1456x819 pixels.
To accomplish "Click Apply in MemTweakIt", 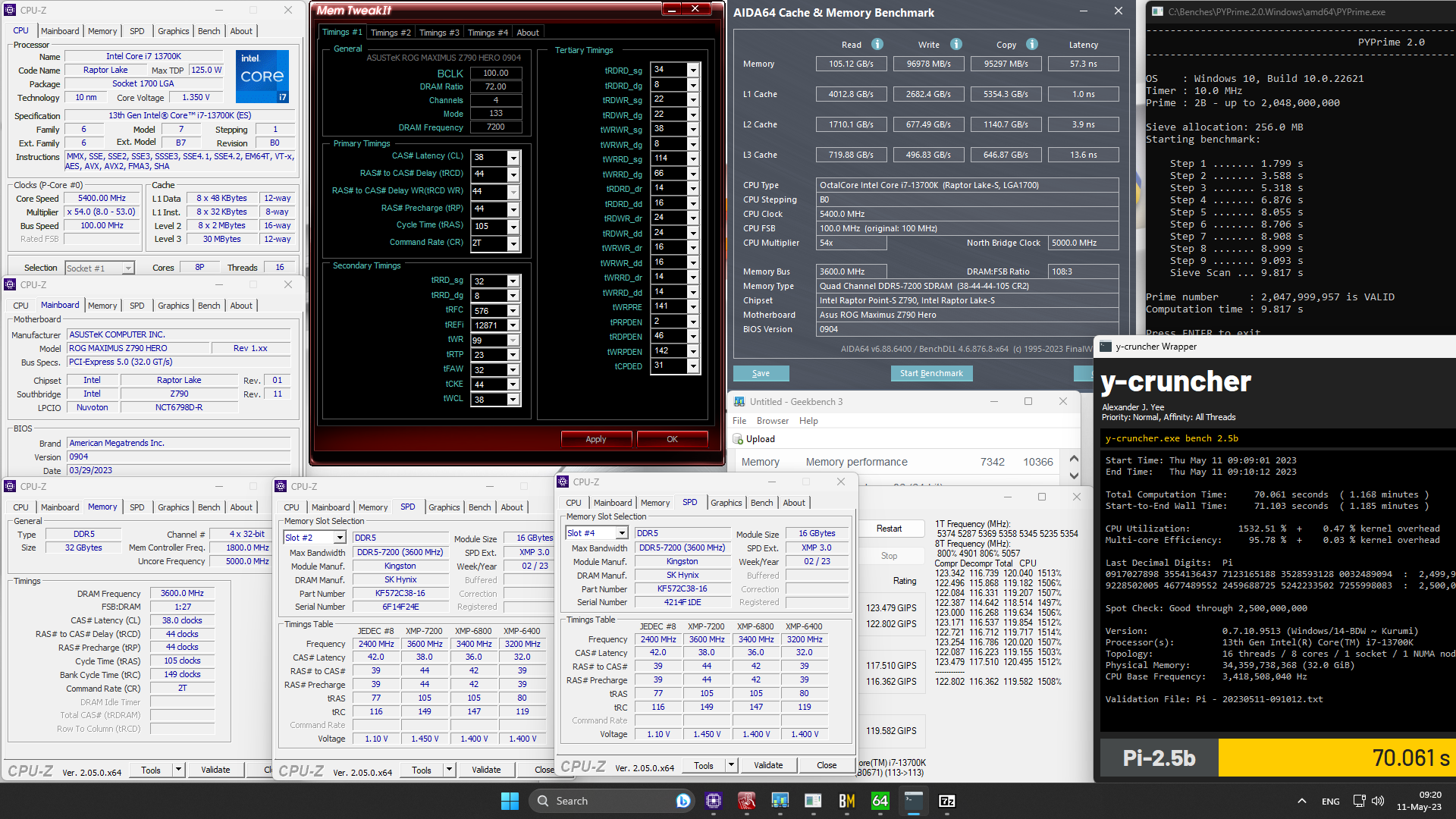I will [x=596, y=439].
